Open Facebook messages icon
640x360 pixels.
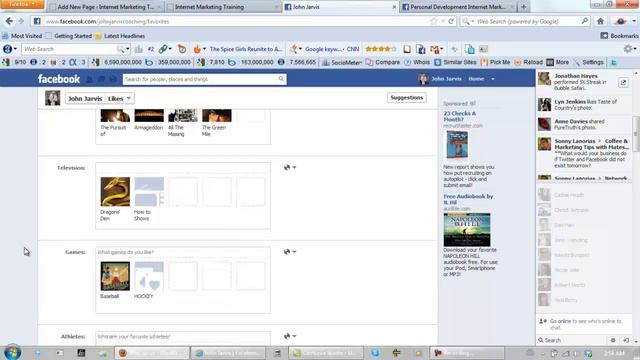101,79
